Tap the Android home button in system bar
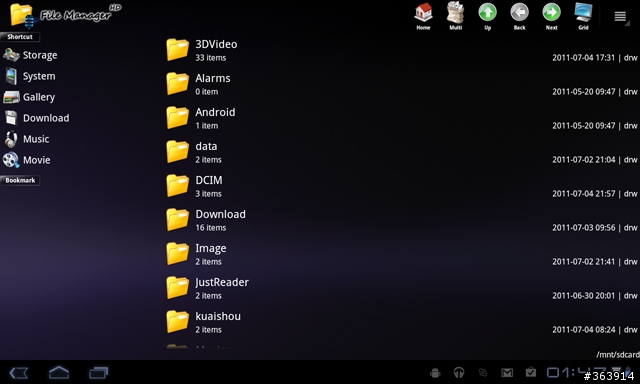Viewport: 640px width, 384px height. pos(59,372)
